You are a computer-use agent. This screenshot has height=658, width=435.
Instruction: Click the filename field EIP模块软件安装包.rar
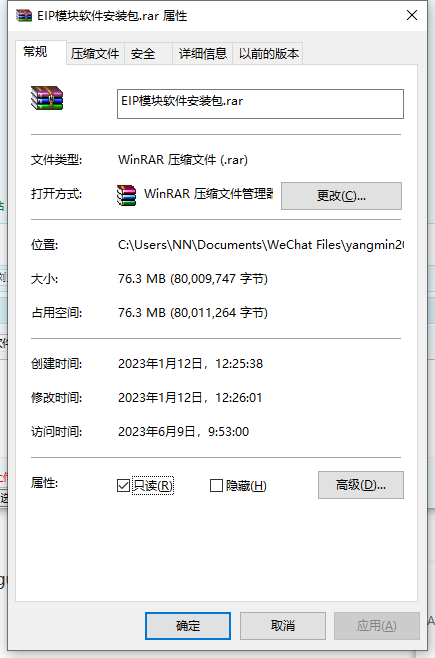(260, 104)
